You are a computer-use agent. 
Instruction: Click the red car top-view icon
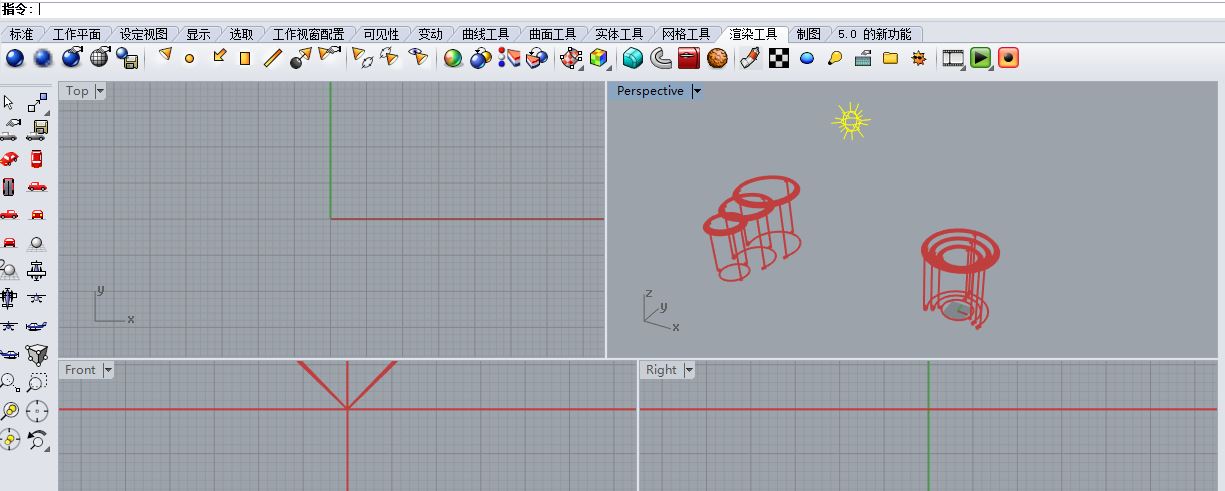click(37, 159)
